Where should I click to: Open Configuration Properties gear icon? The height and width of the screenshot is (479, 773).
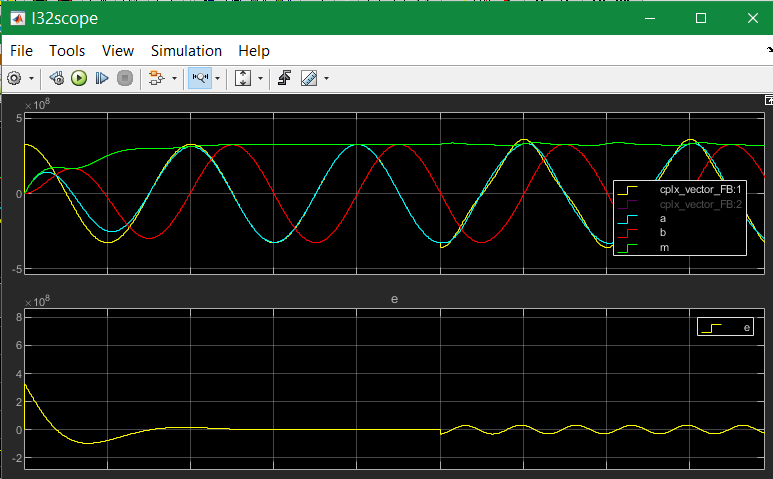(14, 78)
